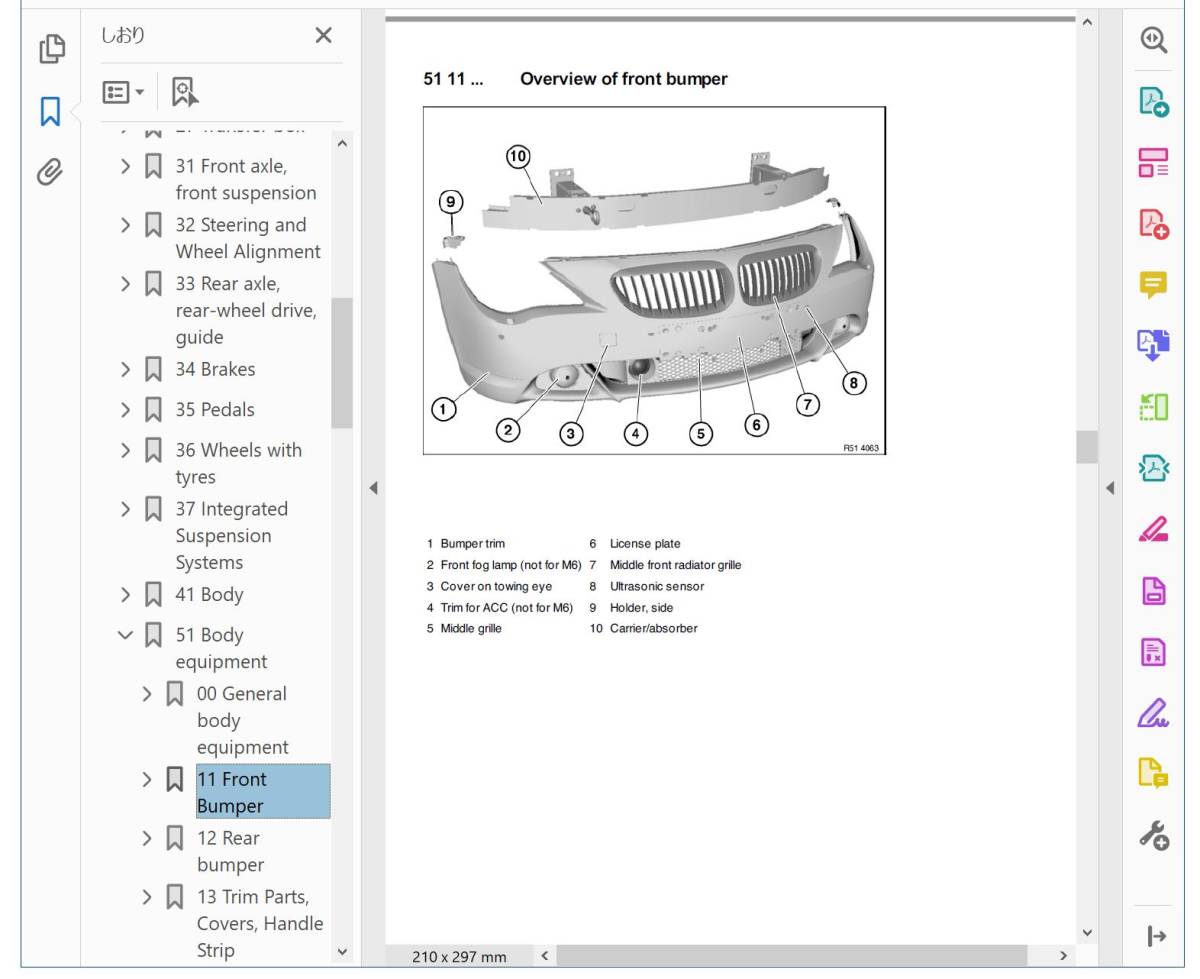1200x979 pixels.
Task: Click the bookmark panel scrollbar thumb
Action: click(x=342, y=362)
